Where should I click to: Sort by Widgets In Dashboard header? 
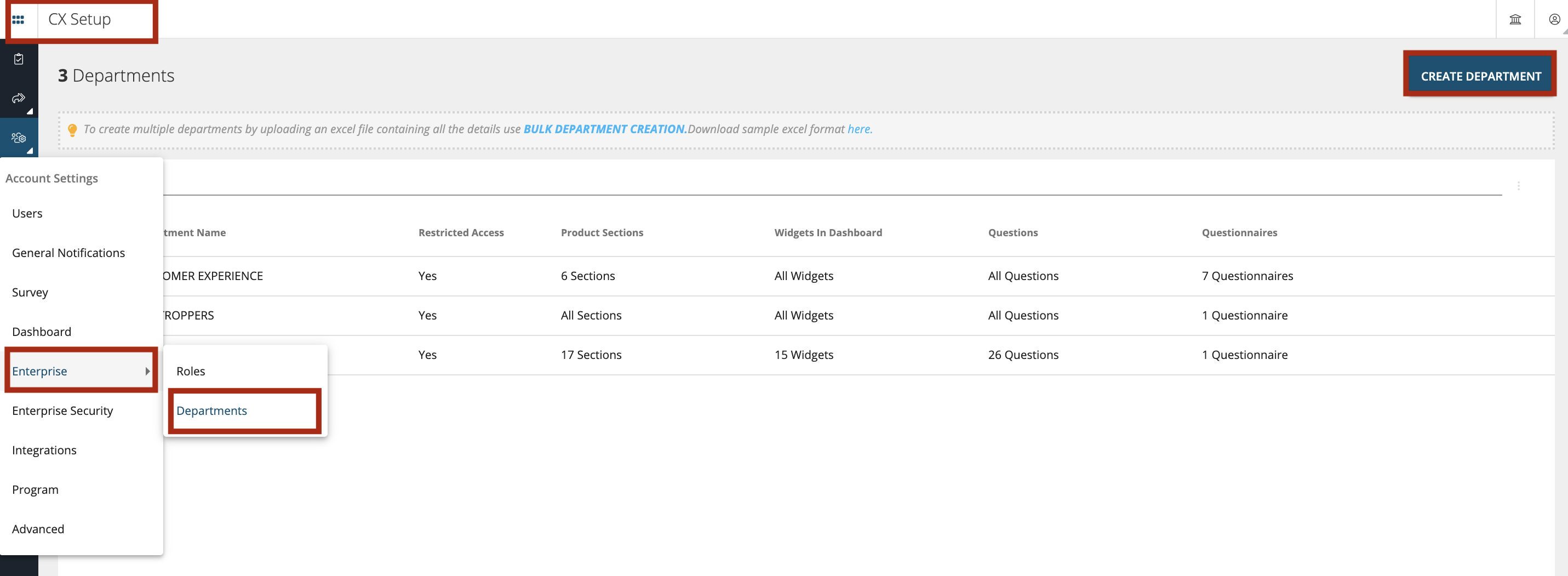click(828, 232)
